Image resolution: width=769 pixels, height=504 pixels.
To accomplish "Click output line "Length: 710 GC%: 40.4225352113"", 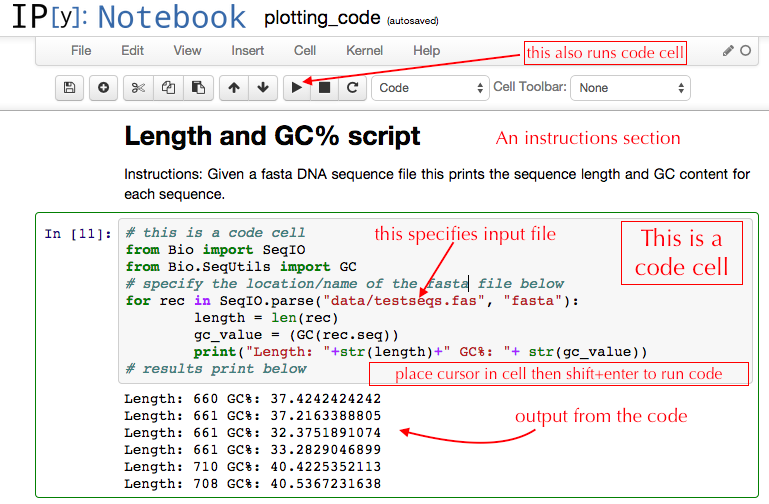I will coord(253,467).
